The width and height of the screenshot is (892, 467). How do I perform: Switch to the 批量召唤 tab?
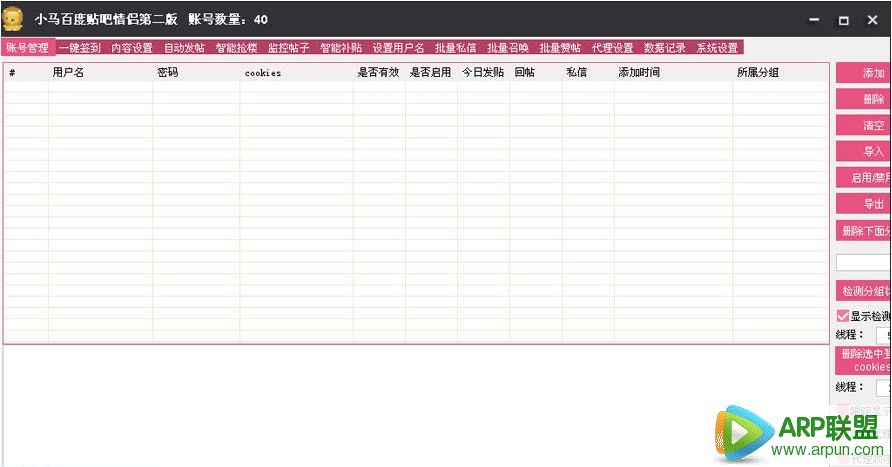coord(508,48)
